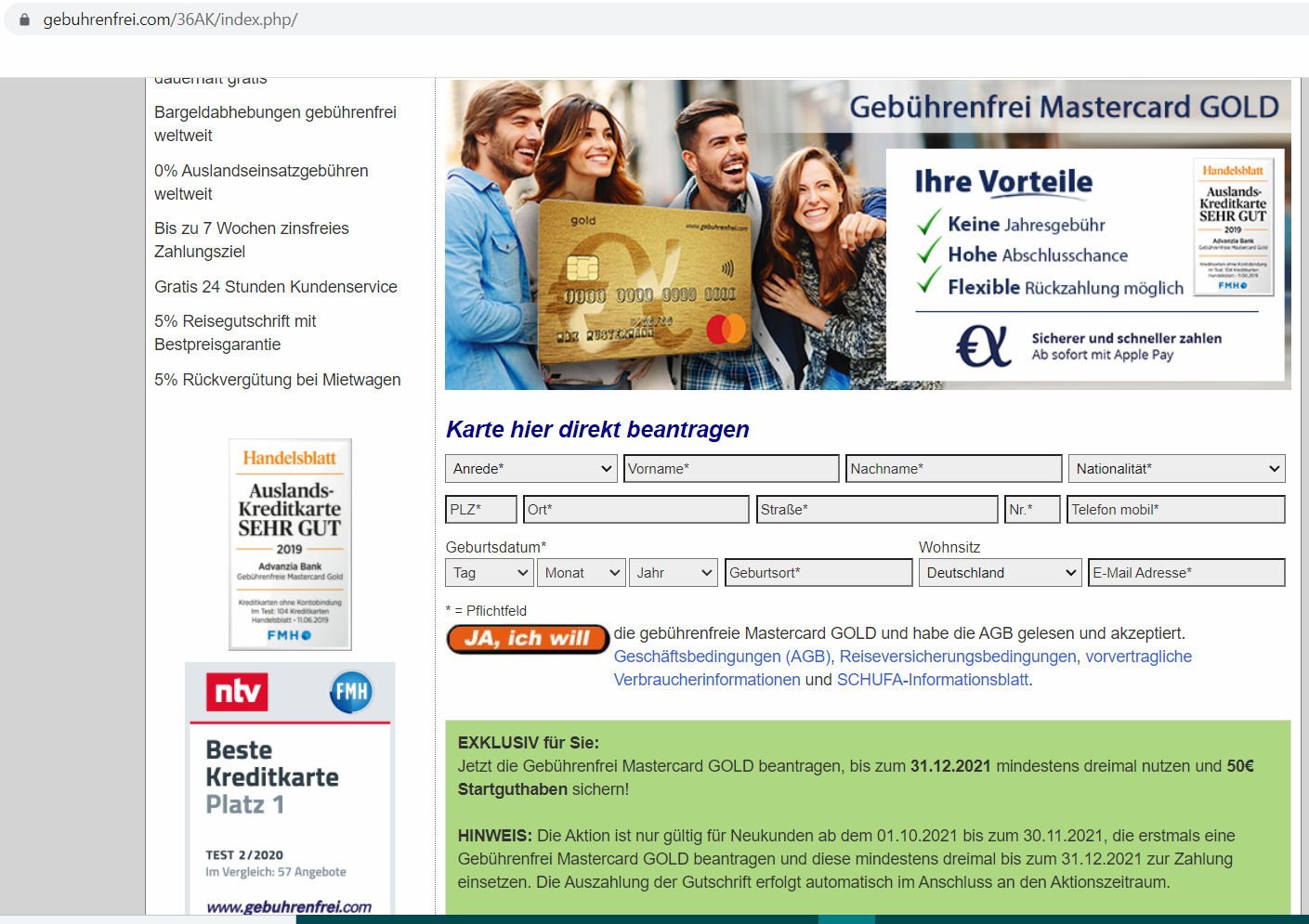The width and height of the screenshot is (1309, 924).
Task: Open the Geschäftsbedingungen (AGB) link
Action: (x=723, y=657)
